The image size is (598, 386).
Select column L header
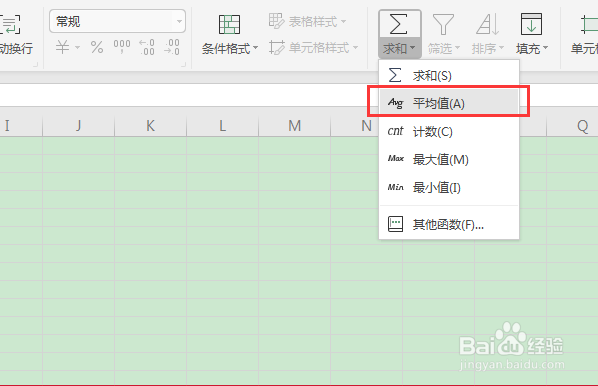coord(222,125)
